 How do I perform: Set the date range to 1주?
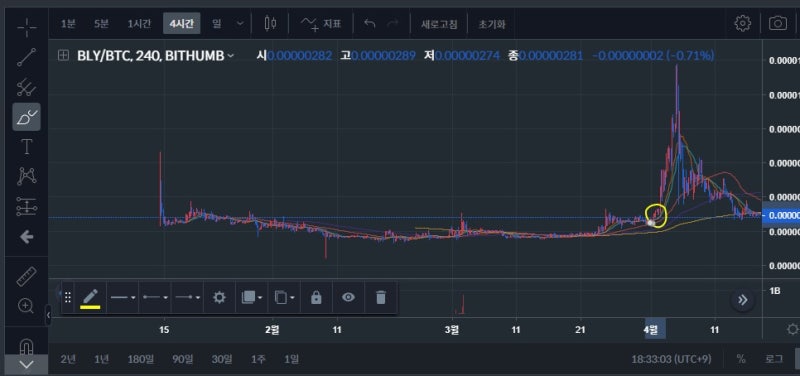click(x=258, y=359)
